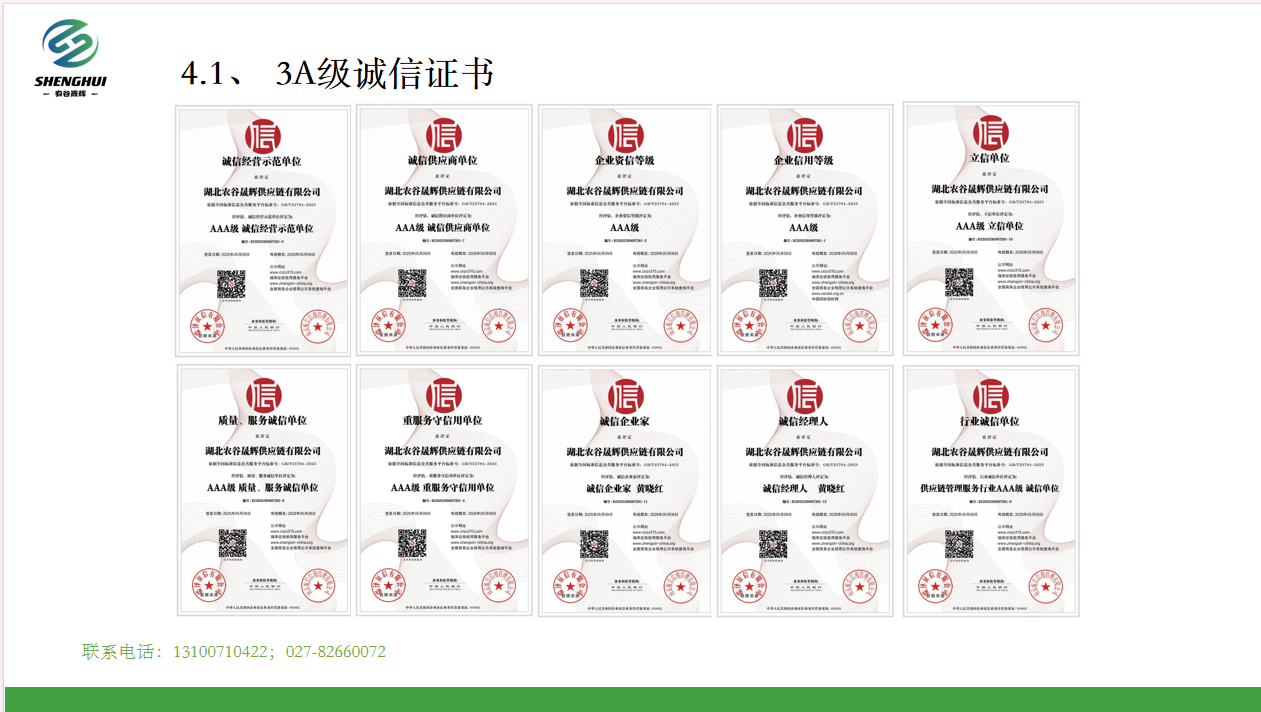Open the 行业诚信单位 certificate image
This screenshot has width=1261, height=712.
click(x=991, y=490)
